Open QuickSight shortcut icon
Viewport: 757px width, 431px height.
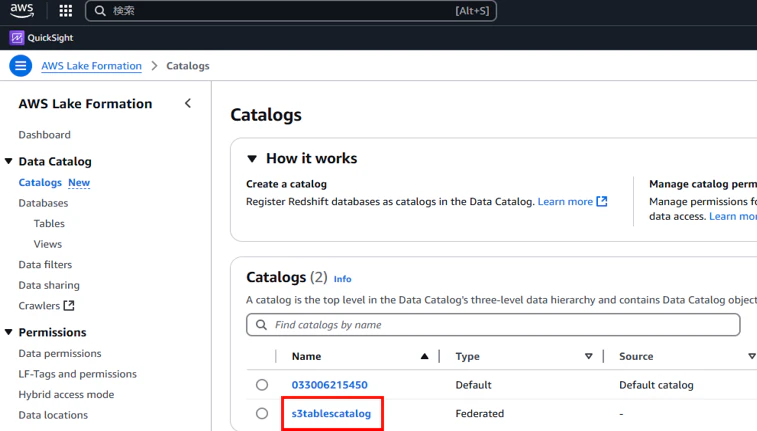(17, 38)
